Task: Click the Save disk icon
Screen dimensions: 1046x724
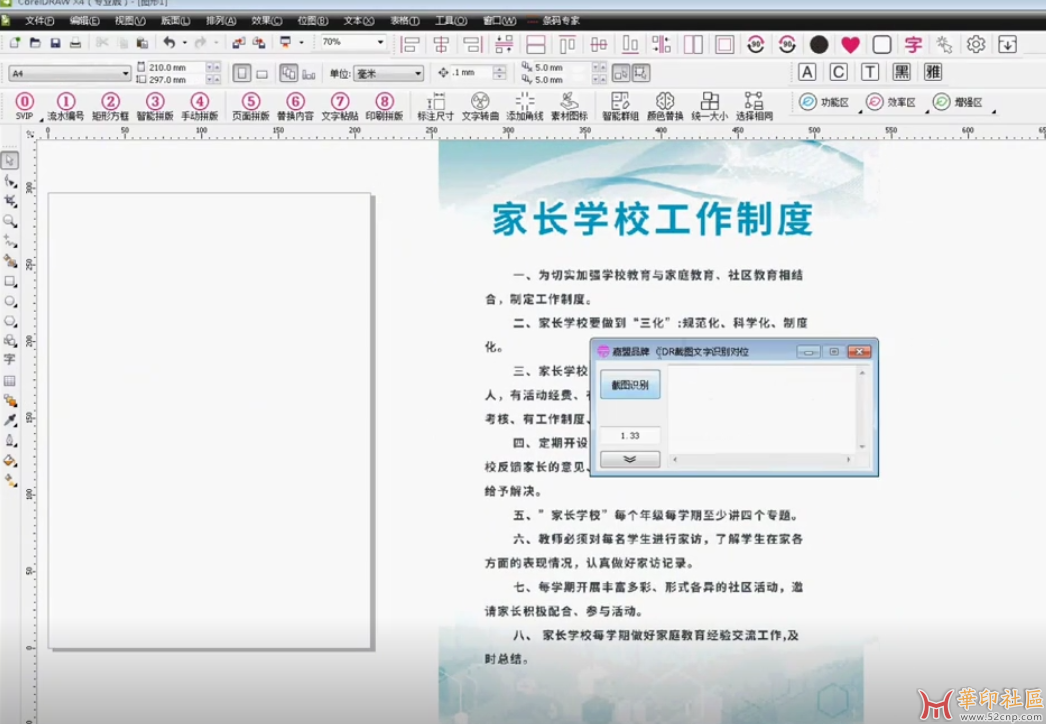Action: click(x=55, y=43)
